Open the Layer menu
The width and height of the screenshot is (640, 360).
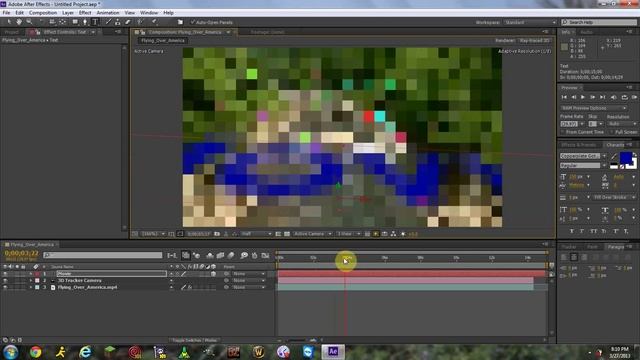pos(68,13)
